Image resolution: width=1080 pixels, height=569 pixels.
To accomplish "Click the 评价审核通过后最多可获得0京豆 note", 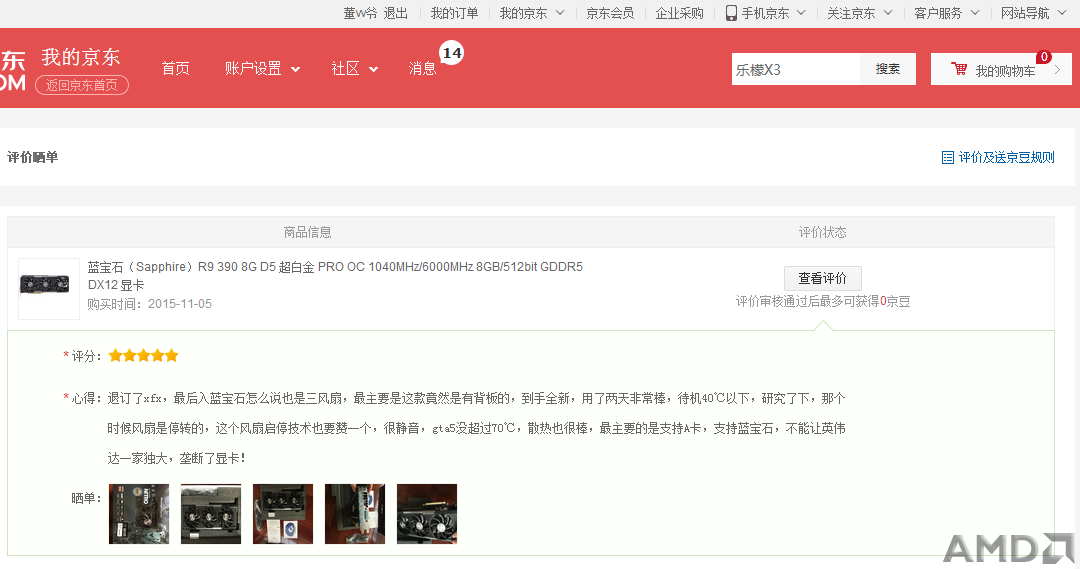I will pyautogui.click(x=823, y=301).
